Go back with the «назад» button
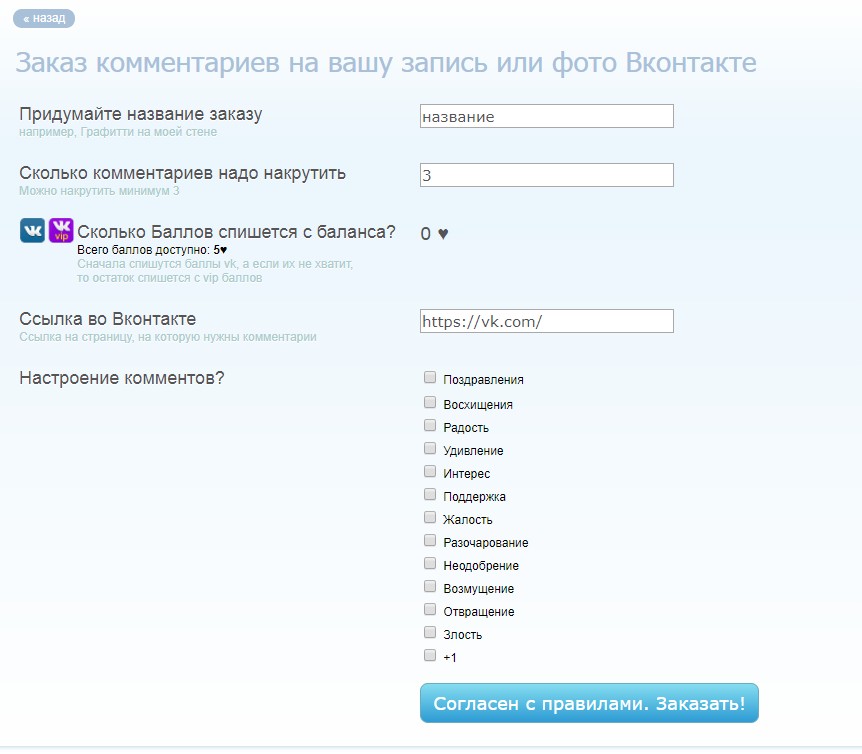 (44, 18)
